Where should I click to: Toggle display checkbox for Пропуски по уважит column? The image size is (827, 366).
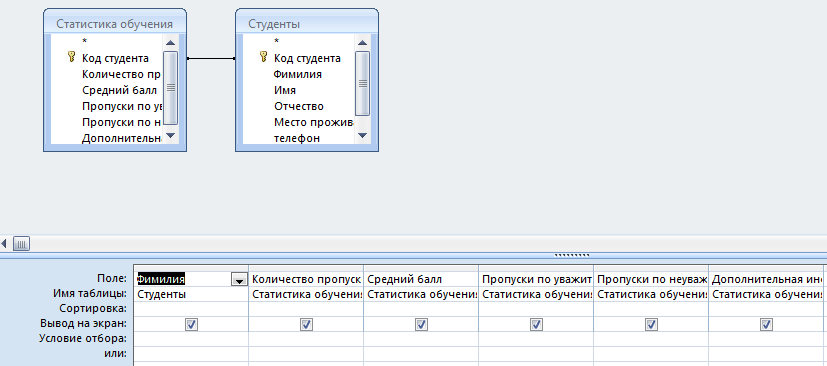point(536,324)
